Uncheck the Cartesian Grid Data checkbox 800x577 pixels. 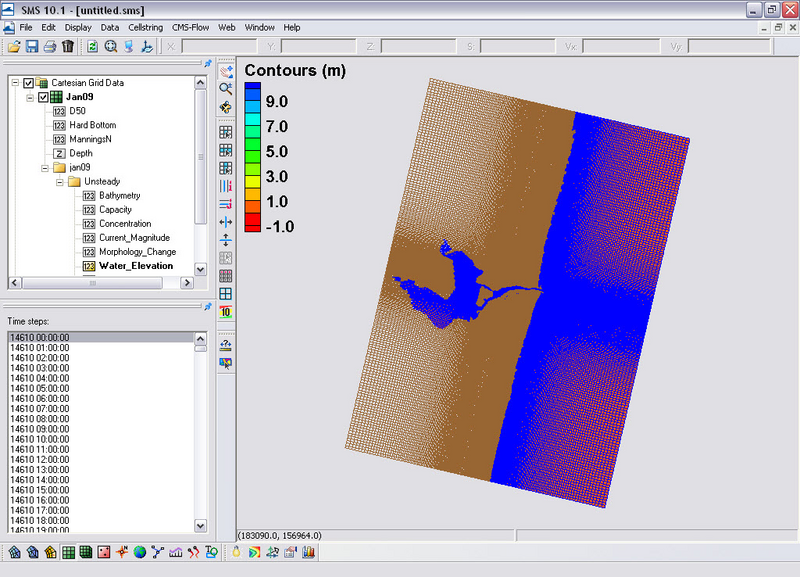click(x=29, y=83)
